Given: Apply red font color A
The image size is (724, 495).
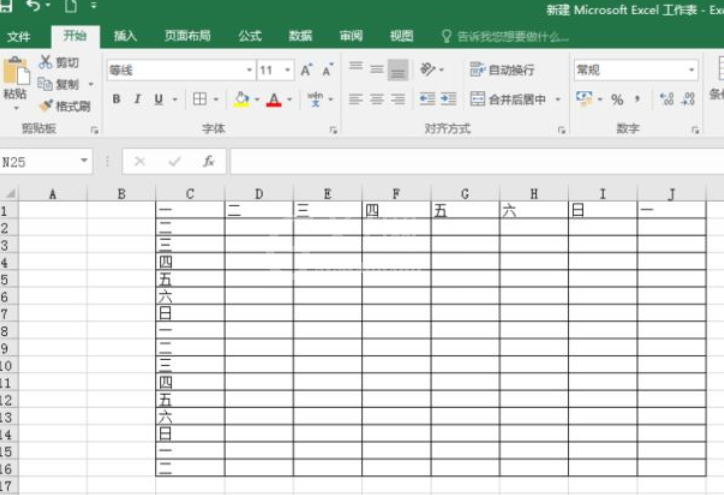Looking at the screenshot, I should [274, 99].
